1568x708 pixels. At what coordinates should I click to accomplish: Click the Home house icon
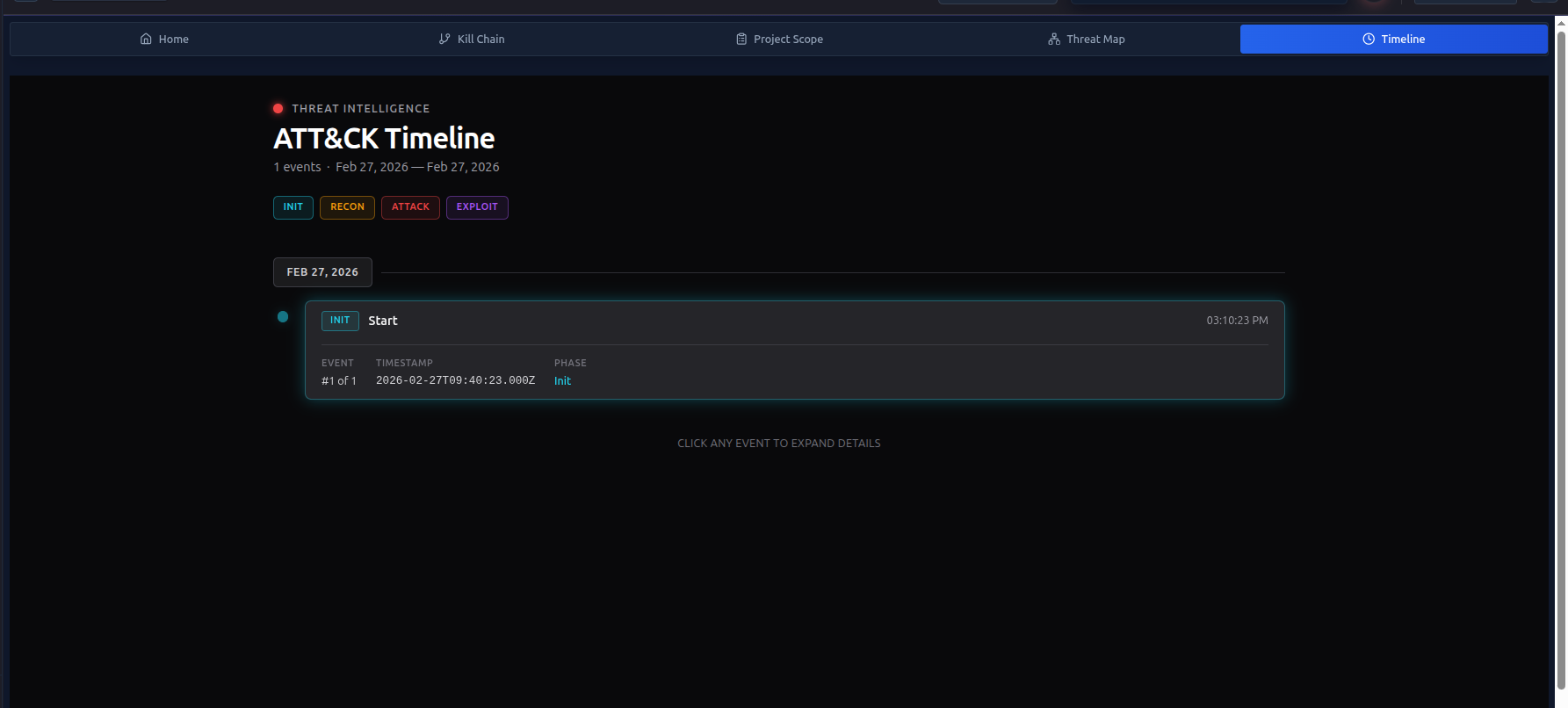146,39
